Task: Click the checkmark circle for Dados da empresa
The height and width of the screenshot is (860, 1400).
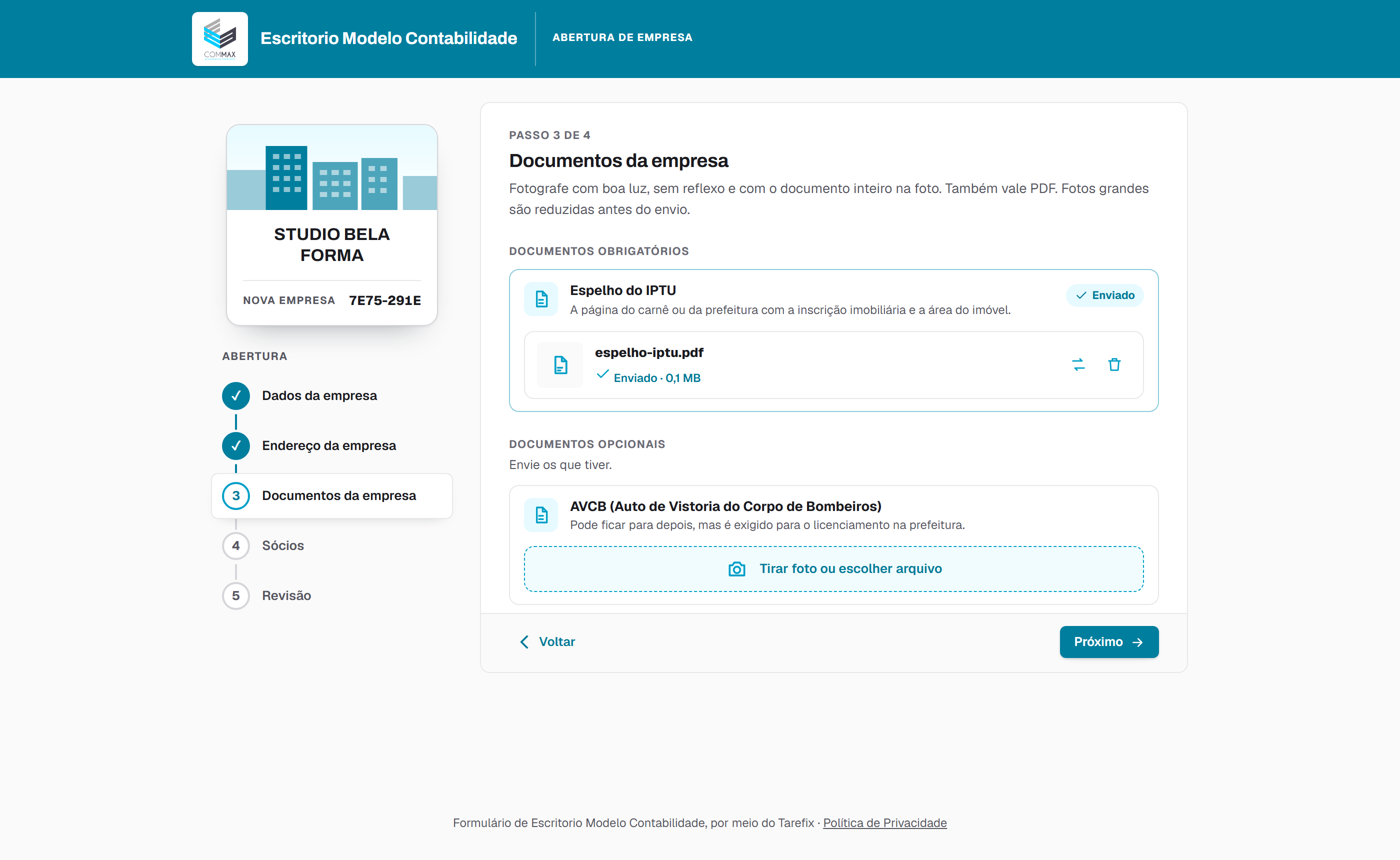Action: pyautogui.click(x=236, y=396)
